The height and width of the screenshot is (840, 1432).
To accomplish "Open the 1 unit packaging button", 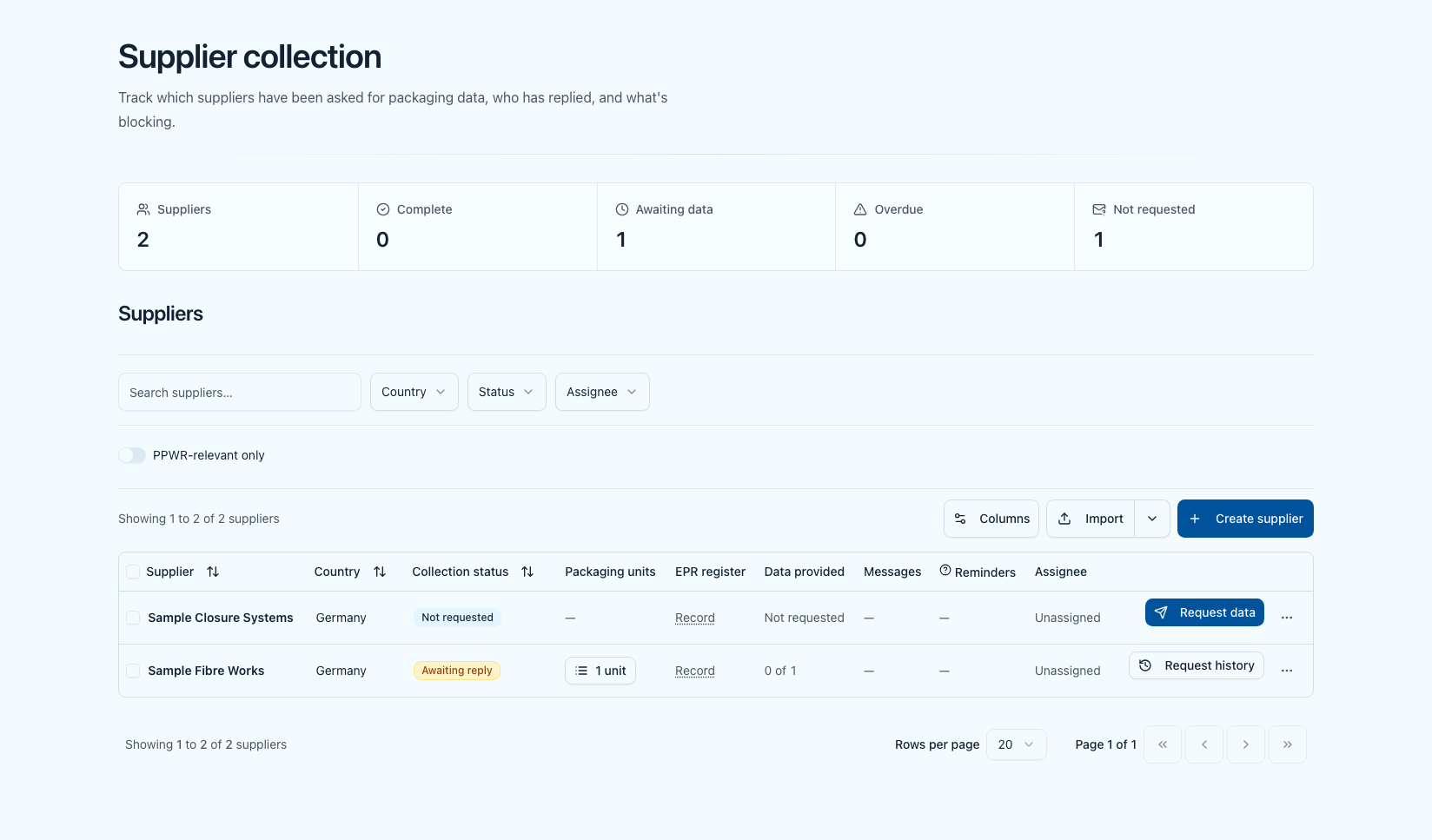I will [600, 671].
